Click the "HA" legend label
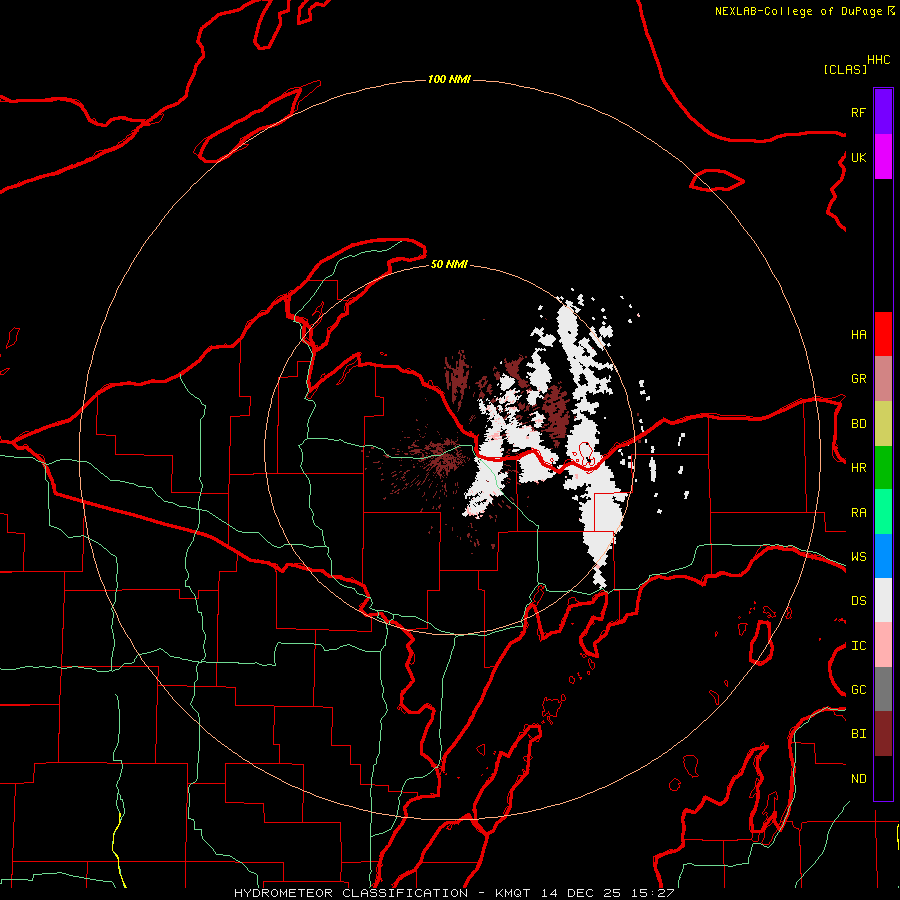This screenshot has width=900, height=900. tap(858, 335)
